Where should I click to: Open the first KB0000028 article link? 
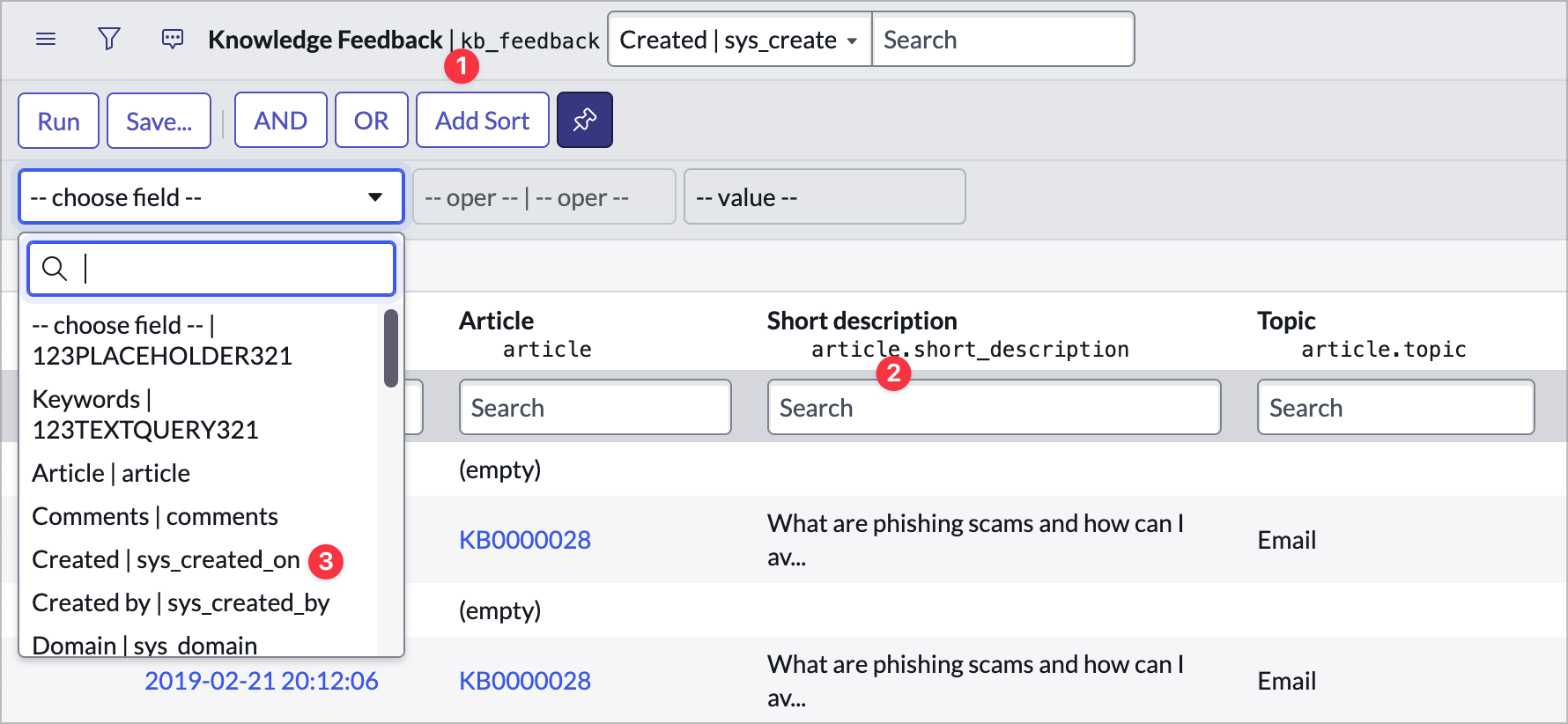point(524,540)
